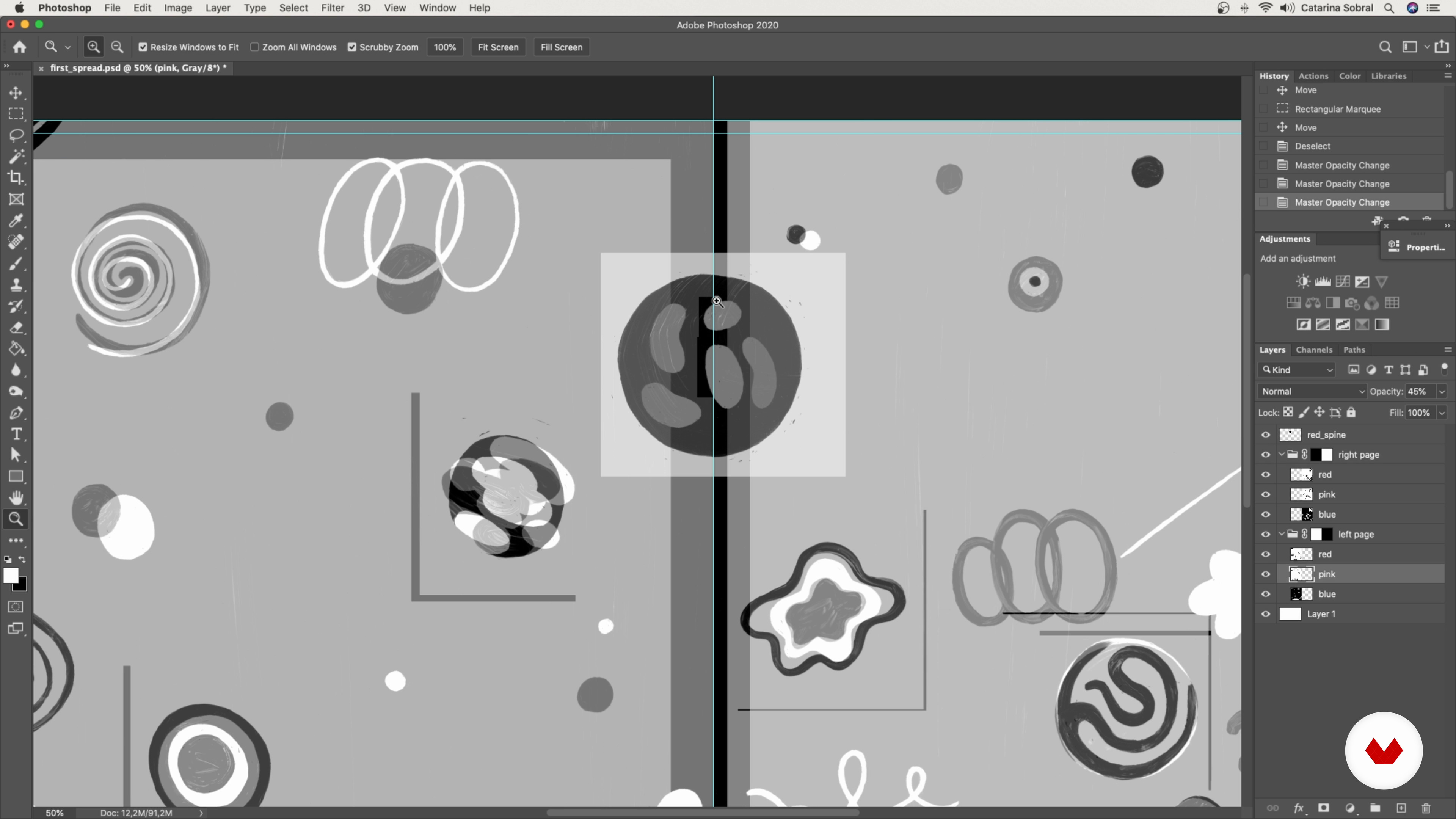Select the Horizontal Type tool

pos(16,434)
